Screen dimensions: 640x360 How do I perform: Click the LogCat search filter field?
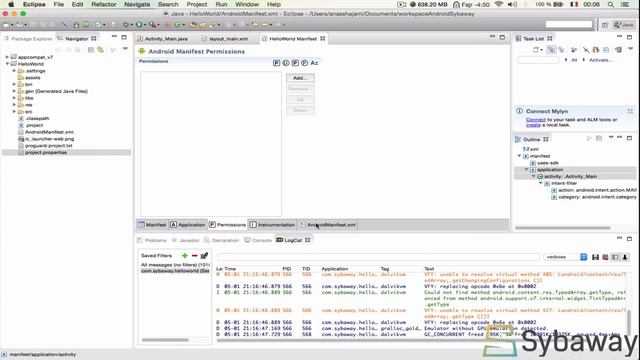(x=378, y=257)
